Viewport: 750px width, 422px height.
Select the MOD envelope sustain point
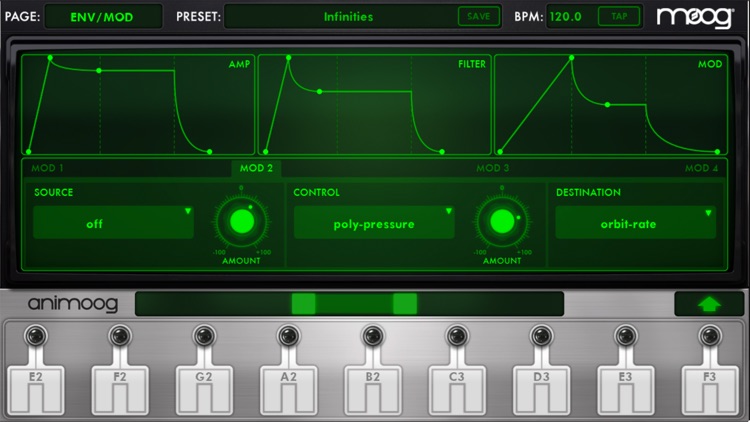coord(607,104)
